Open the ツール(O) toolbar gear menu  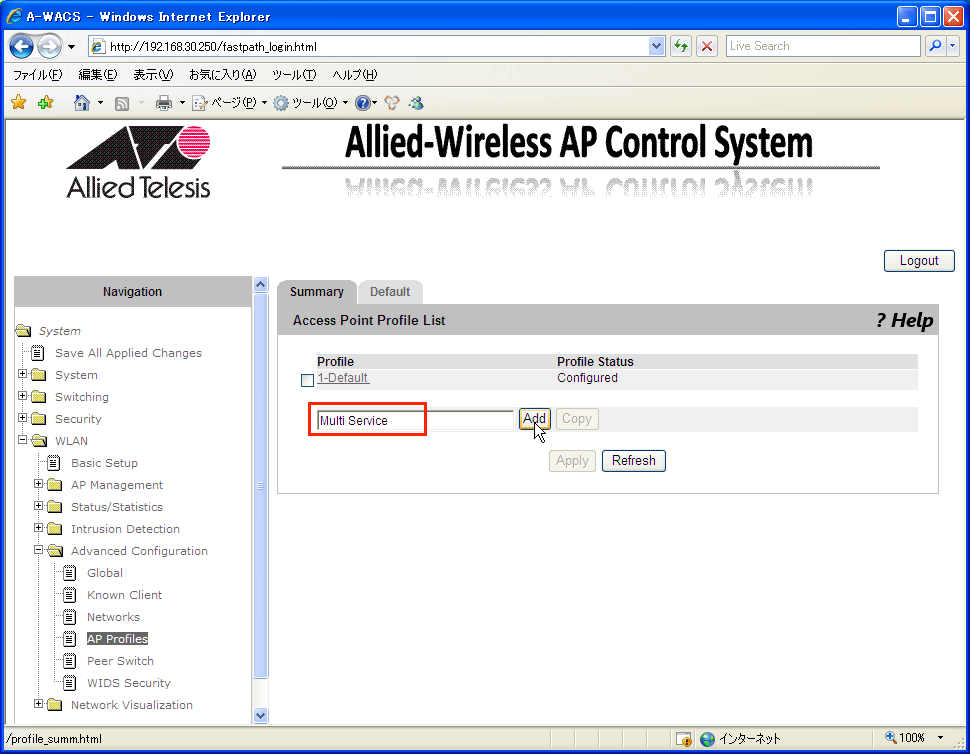click(311, 103)
